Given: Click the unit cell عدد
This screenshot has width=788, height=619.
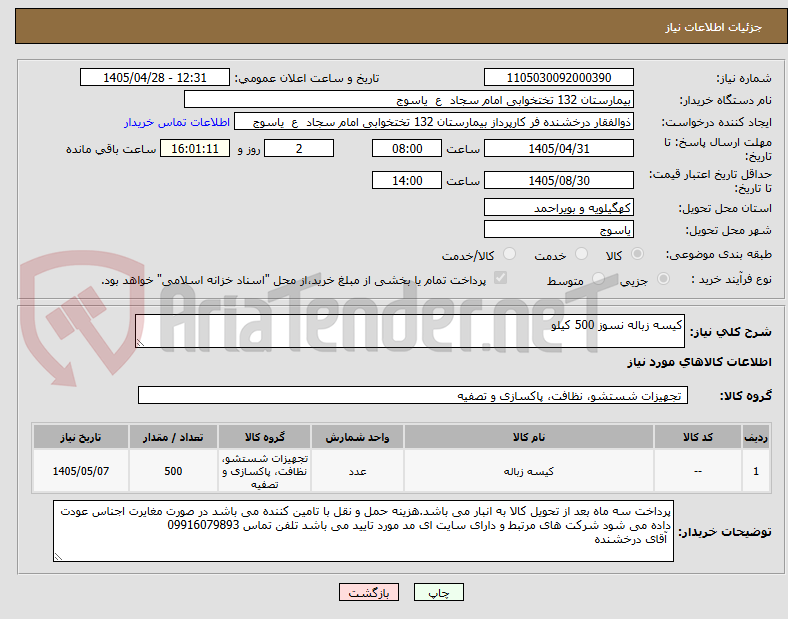Looking at the screenshot, I should click(x=357, y=471).
